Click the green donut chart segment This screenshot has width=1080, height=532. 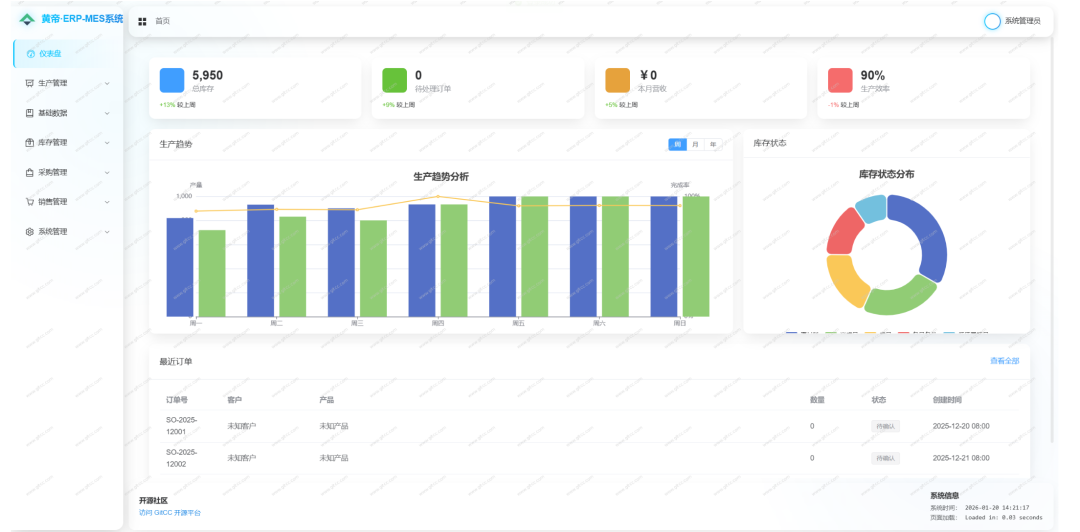pyautogui.click(x=901, y=296)
